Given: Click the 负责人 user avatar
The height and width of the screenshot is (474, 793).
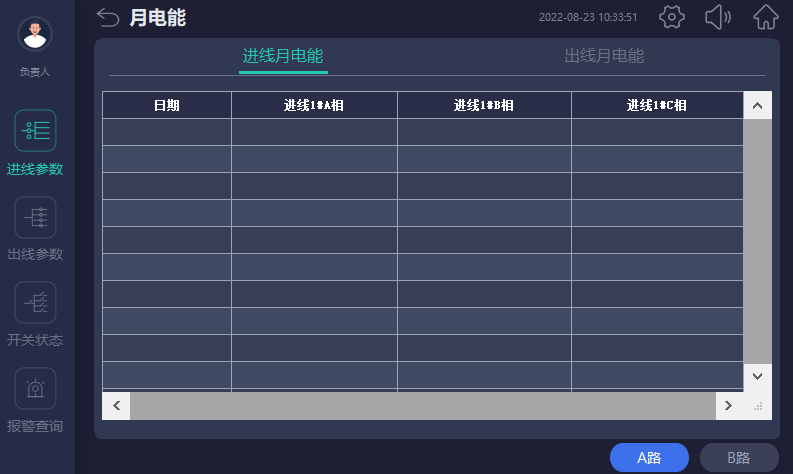Looking at the screenshot, I should pyautogui.click(x=35, y=34).
